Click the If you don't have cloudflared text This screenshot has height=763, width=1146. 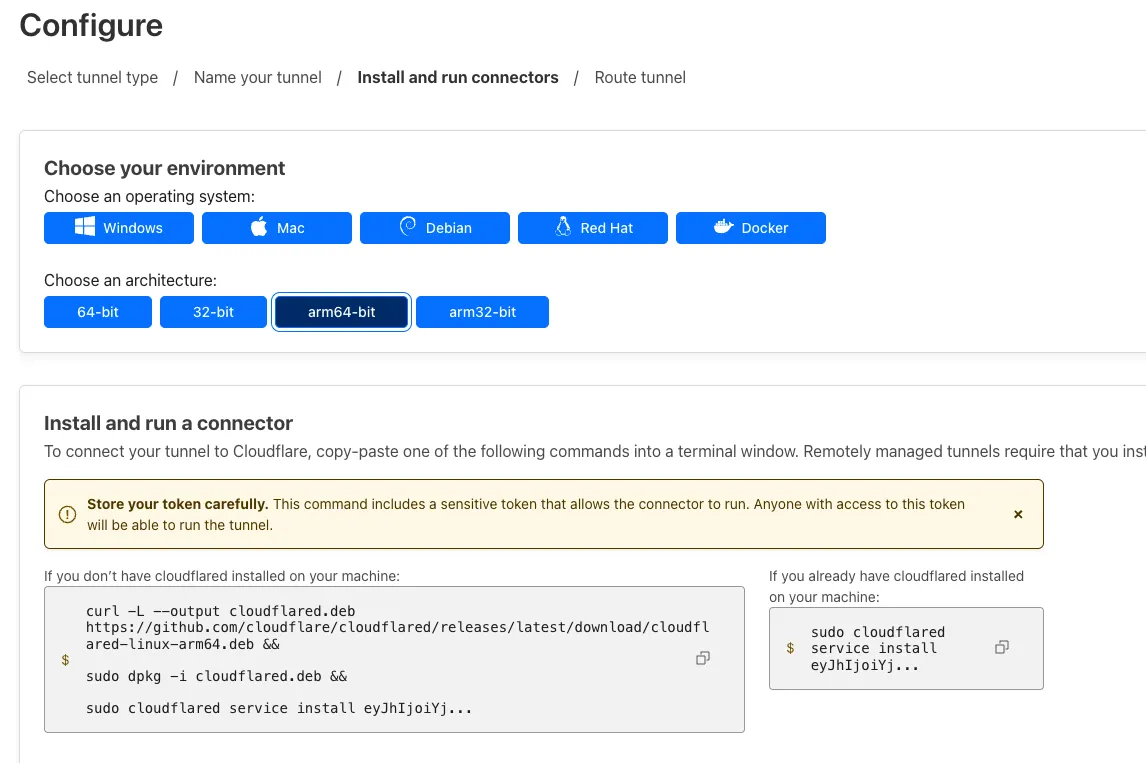click(x=221, y=576)
